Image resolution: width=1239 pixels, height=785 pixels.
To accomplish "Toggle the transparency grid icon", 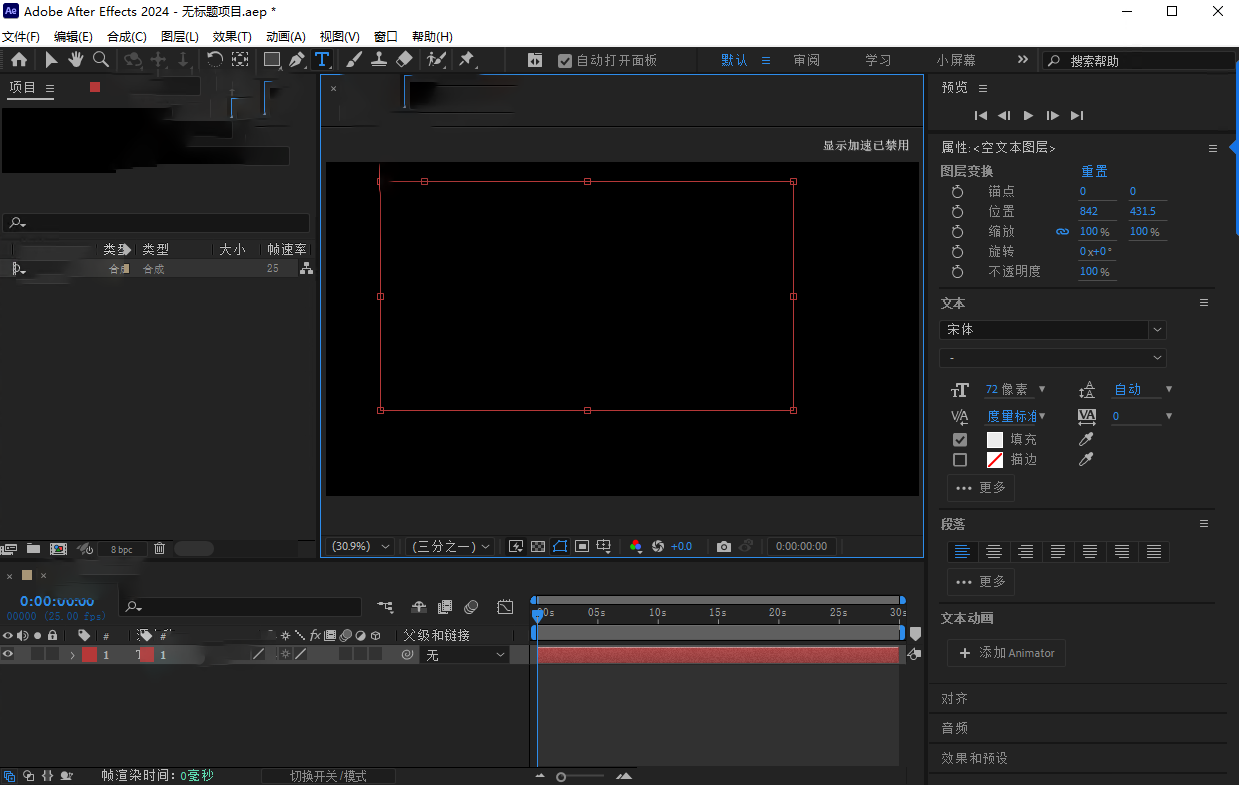I will point(538,546).
